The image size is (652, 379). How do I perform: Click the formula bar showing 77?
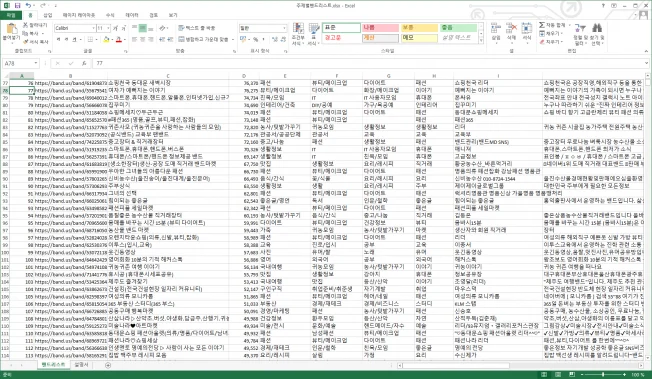pos(370,63)
